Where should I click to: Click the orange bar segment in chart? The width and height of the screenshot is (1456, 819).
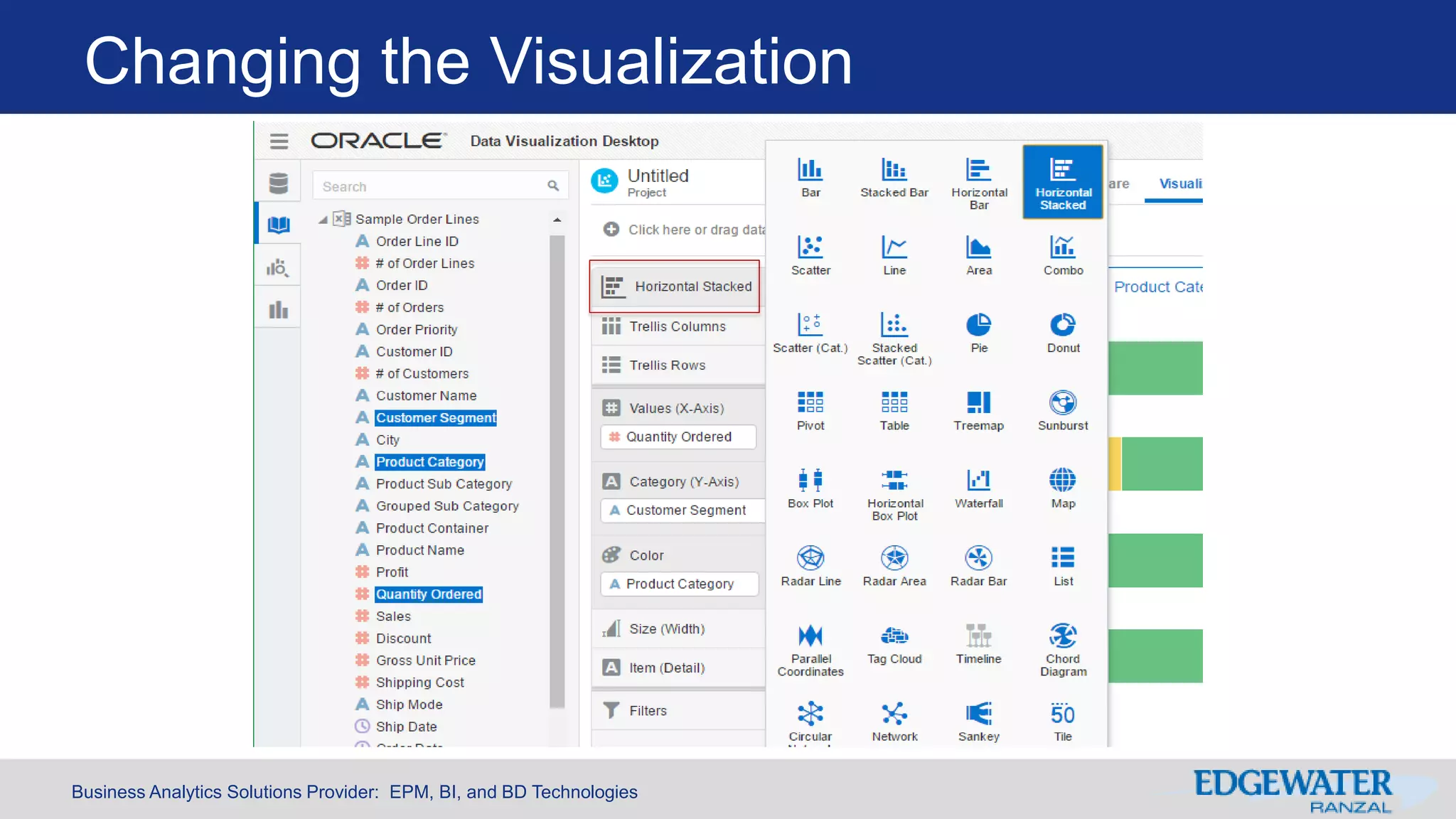[x=1115, y=464]
